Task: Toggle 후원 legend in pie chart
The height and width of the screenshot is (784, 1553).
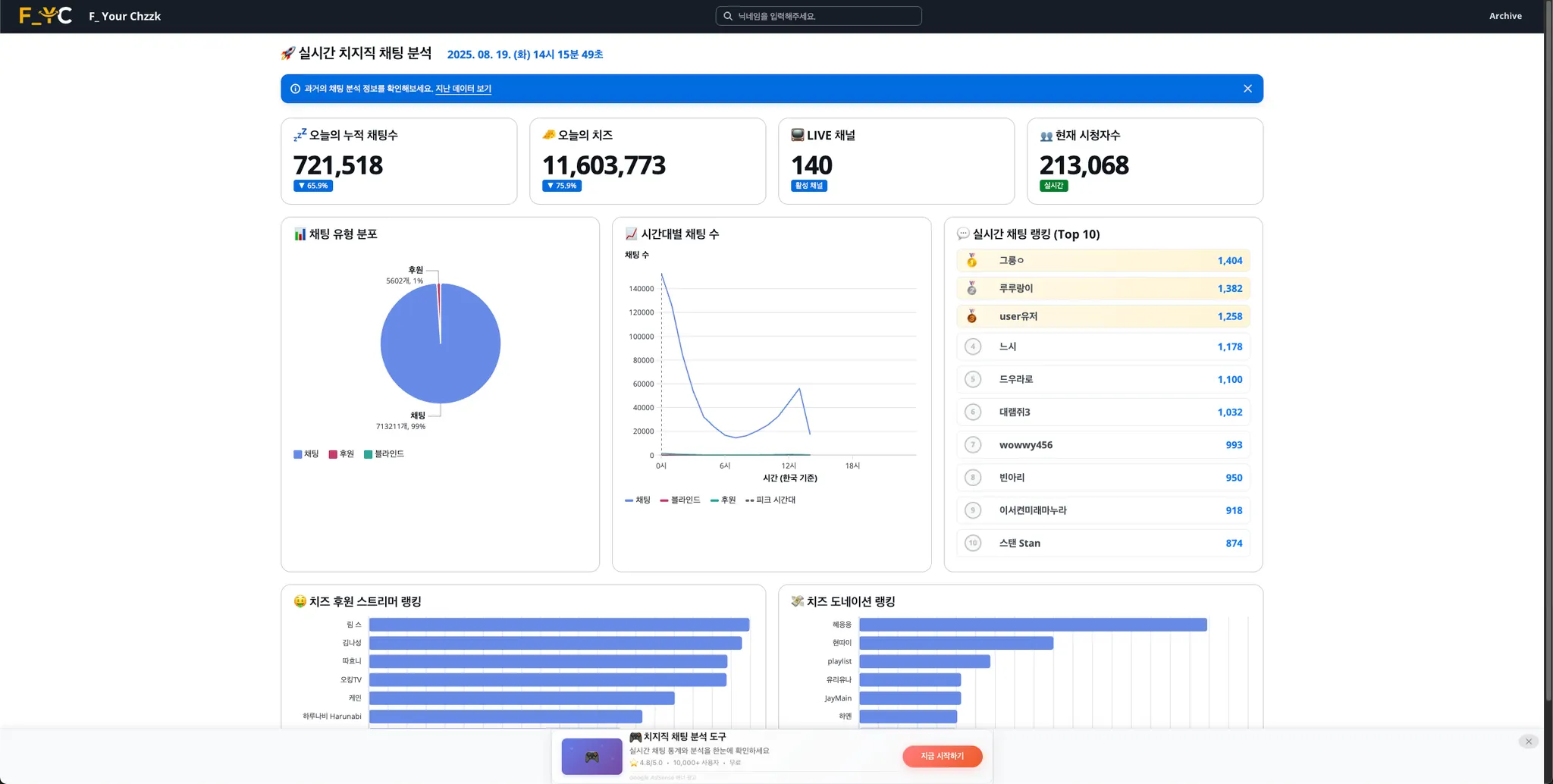Action: [x=341, y=454]
